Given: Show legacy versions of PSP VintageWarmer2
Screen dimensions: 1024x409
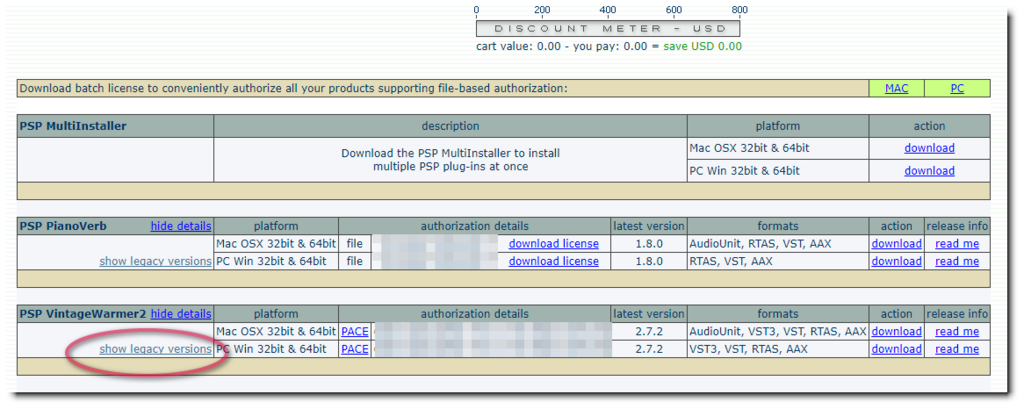Looking at the screenshot, I should (155, 350).
